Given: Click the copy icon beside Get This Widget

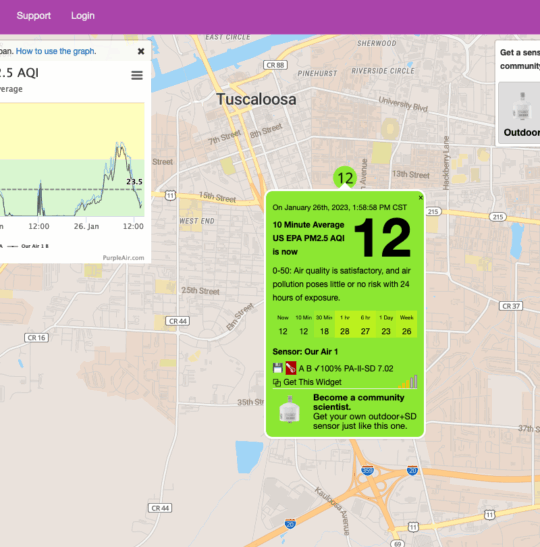Looking at the screenshot, I should pyautogui.click(x=277, y=383).
